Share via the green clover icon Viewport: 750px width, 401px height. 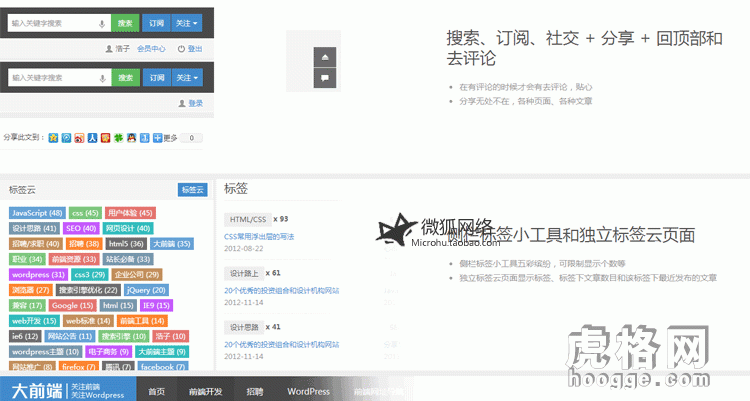coord(118,138)
